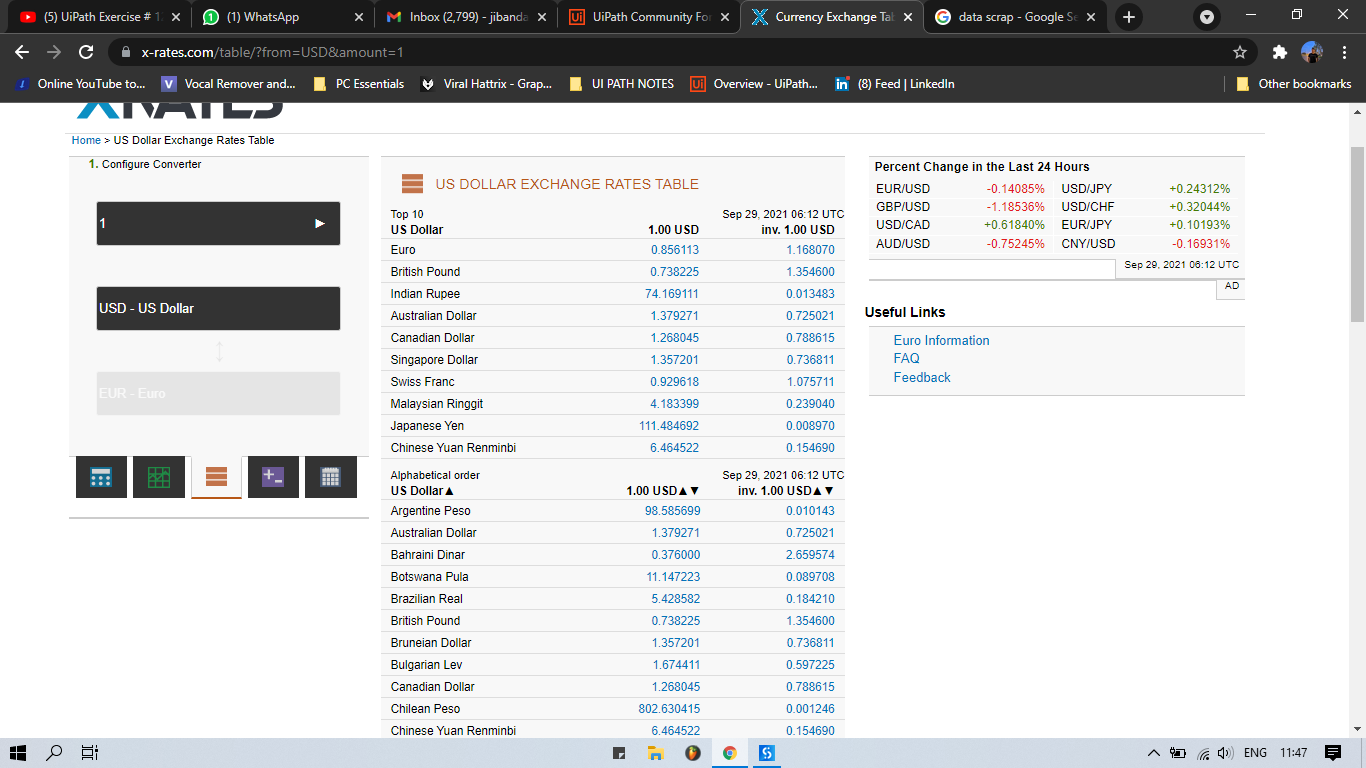Open Vocal Remover bookmark
The image size is (1366, 768).
pyautogui.click(x=229, y=84)
